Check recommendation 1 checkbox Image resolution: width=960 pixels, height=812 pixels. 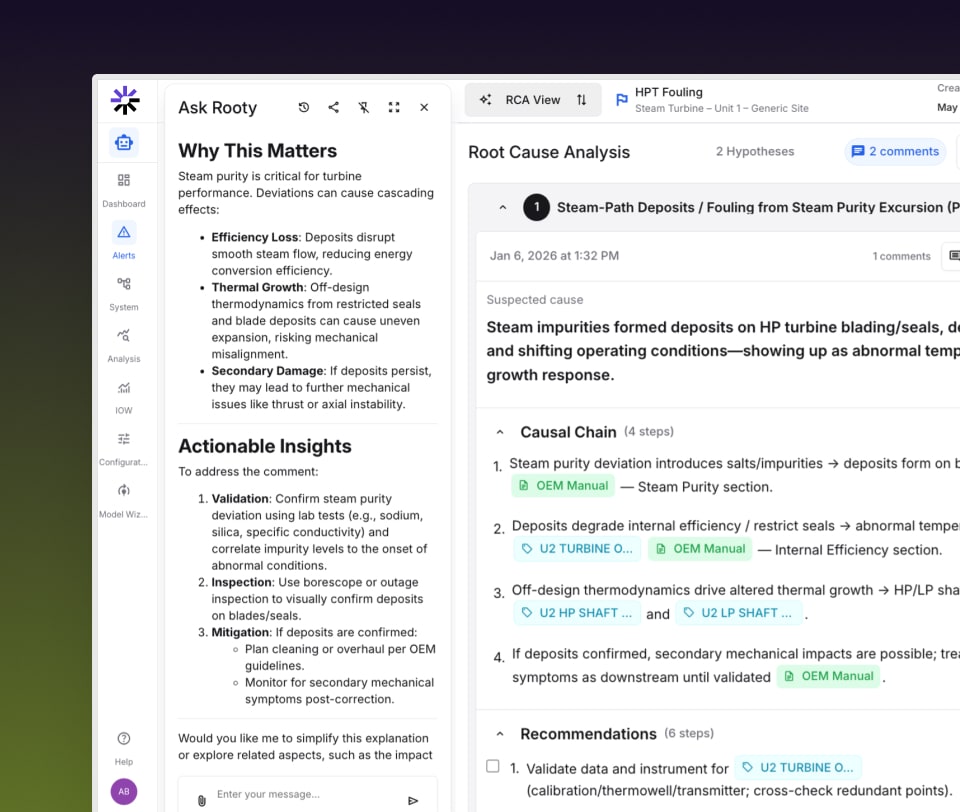pos(493,766)
